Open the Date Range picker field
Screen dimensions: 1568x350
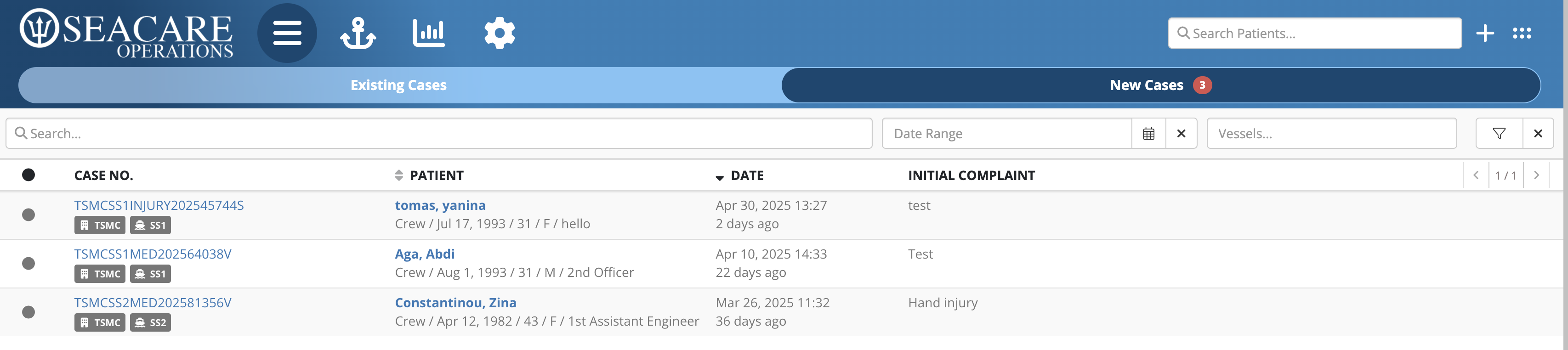[x=1007, y=133]
